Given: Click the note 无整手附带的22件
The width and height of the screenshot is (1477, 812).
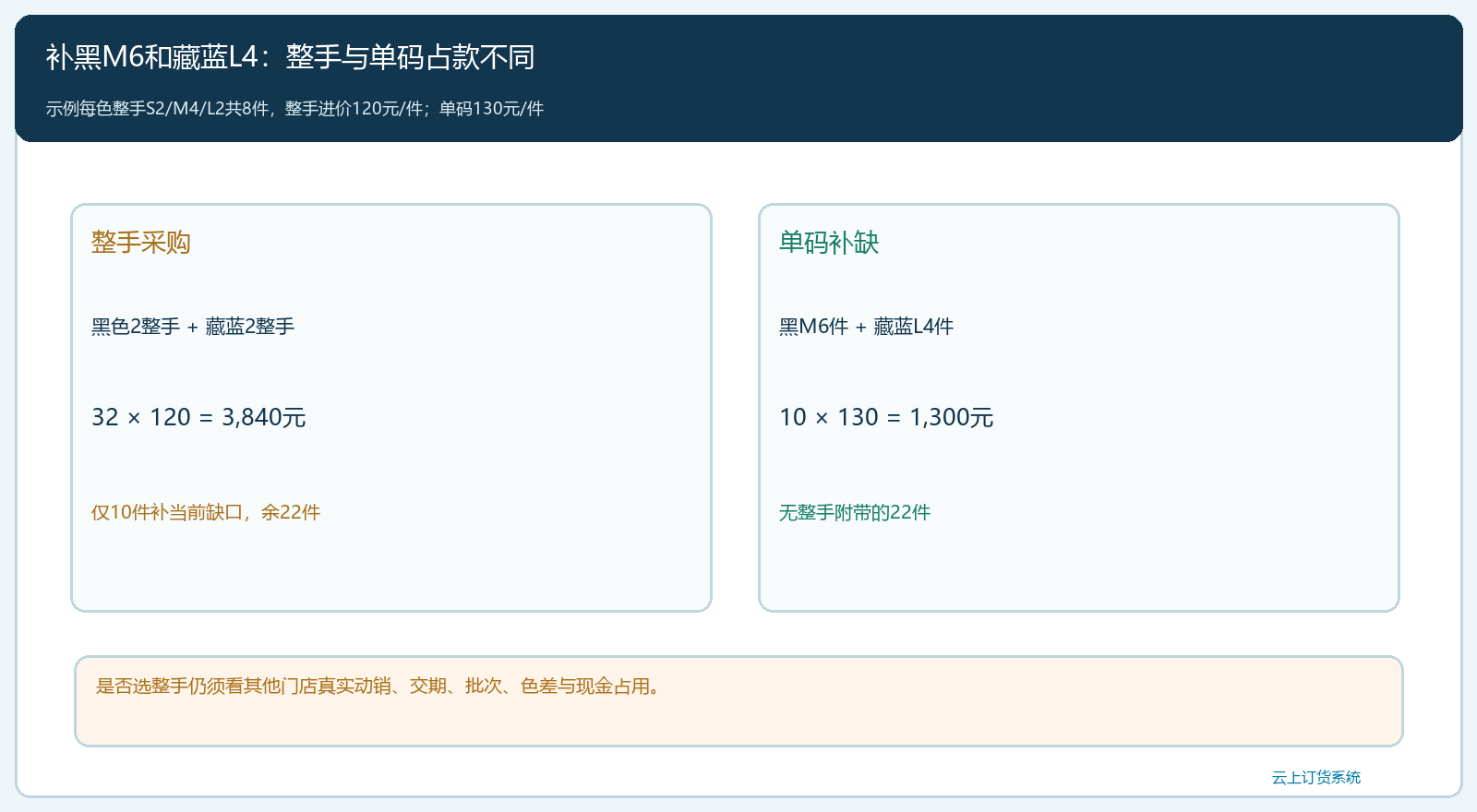Looking at the screenshot, I should point(855,512).
